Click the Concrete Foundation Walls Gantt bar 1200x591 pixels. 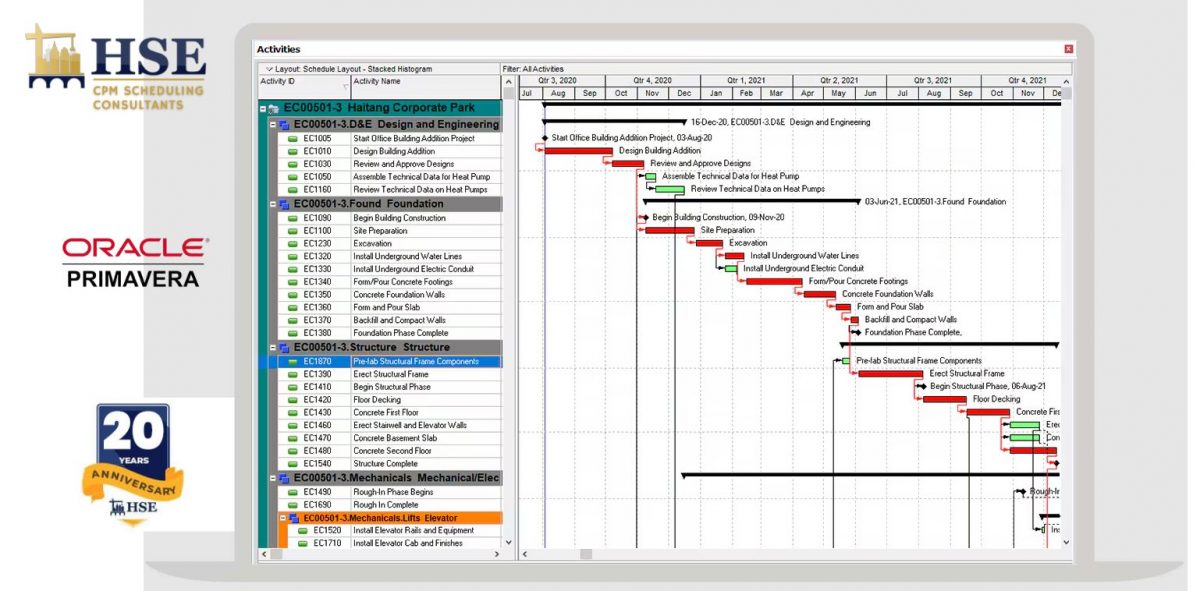pos(819,294)
